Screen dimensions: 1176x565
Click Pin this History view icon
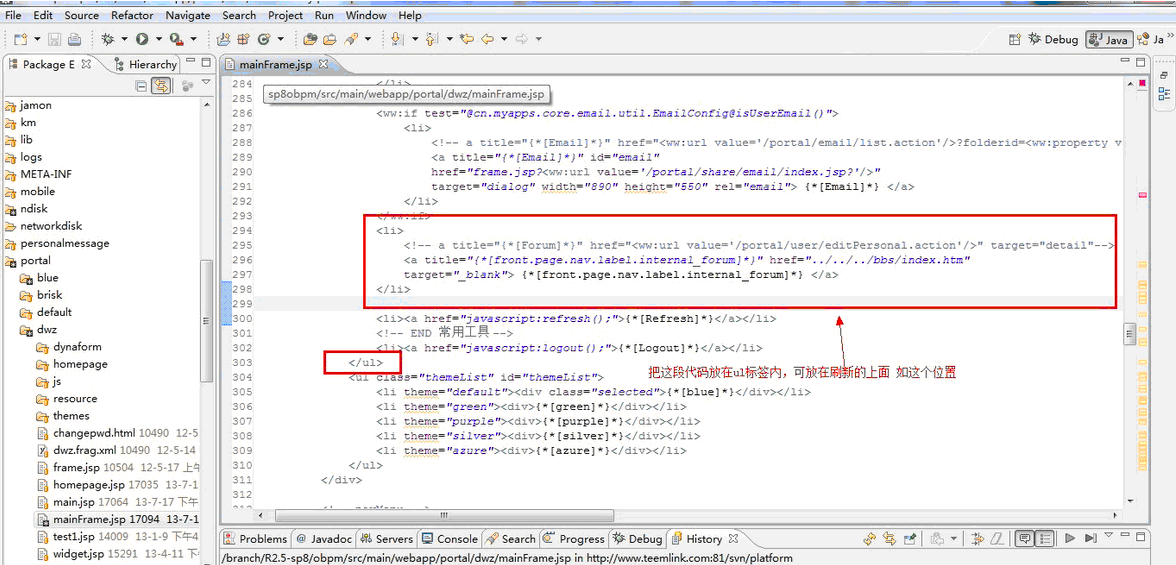910,538
